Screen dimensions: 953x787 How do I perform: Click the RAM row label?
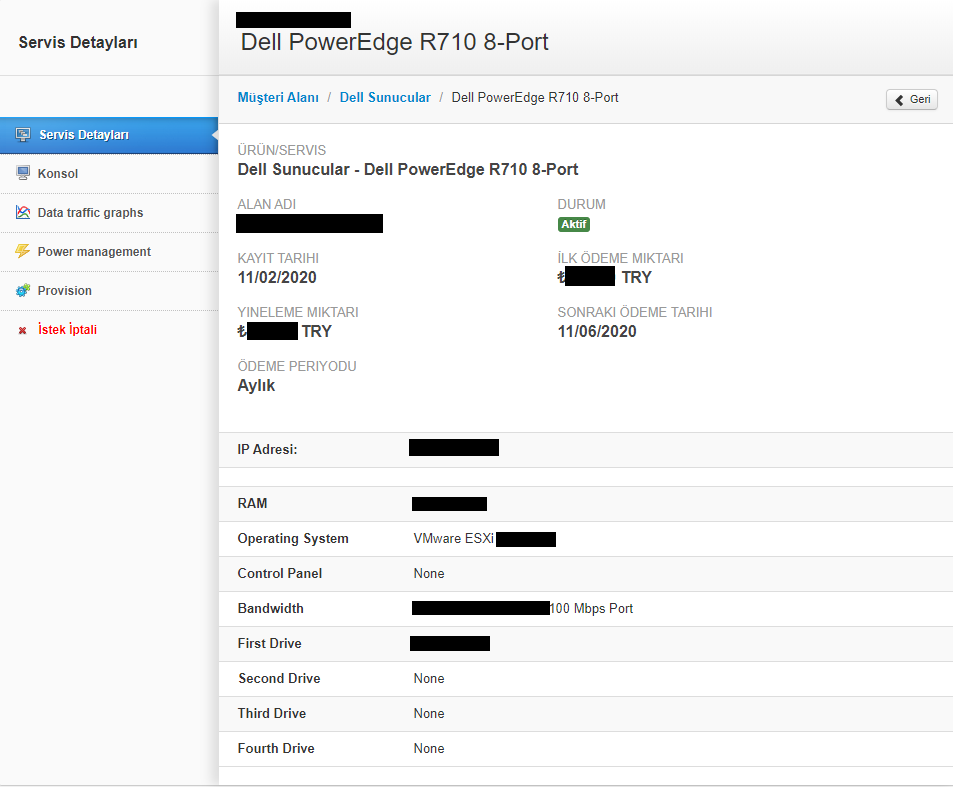252,503
